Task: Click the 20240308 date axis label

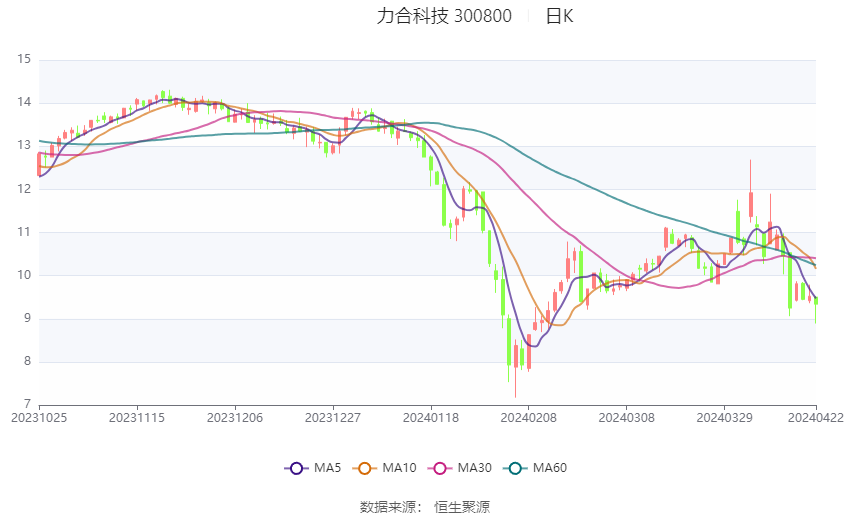Action: [626, 418]
